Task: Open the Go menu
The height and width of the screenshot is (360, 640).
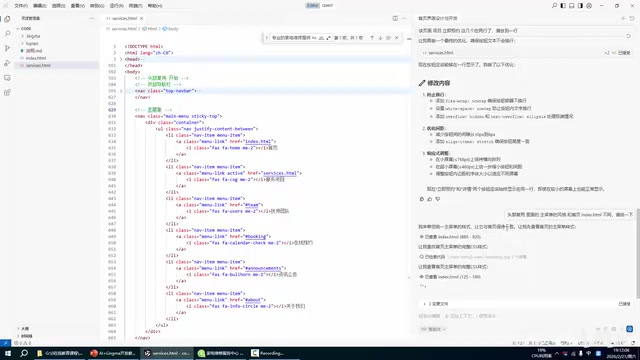Action: point(97,6)
